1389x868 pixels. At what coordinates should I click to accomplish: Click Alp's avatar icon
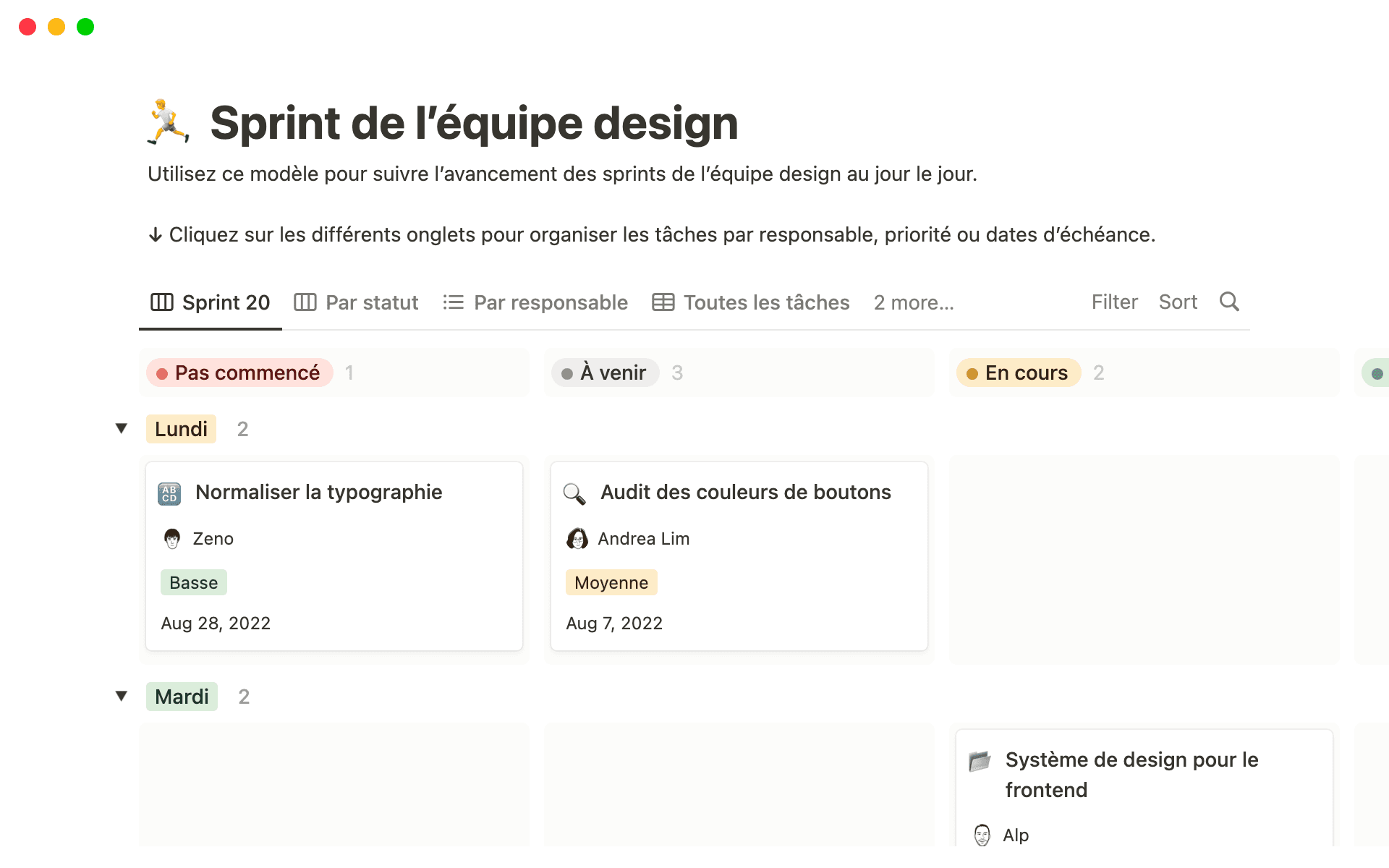point(982,835)
